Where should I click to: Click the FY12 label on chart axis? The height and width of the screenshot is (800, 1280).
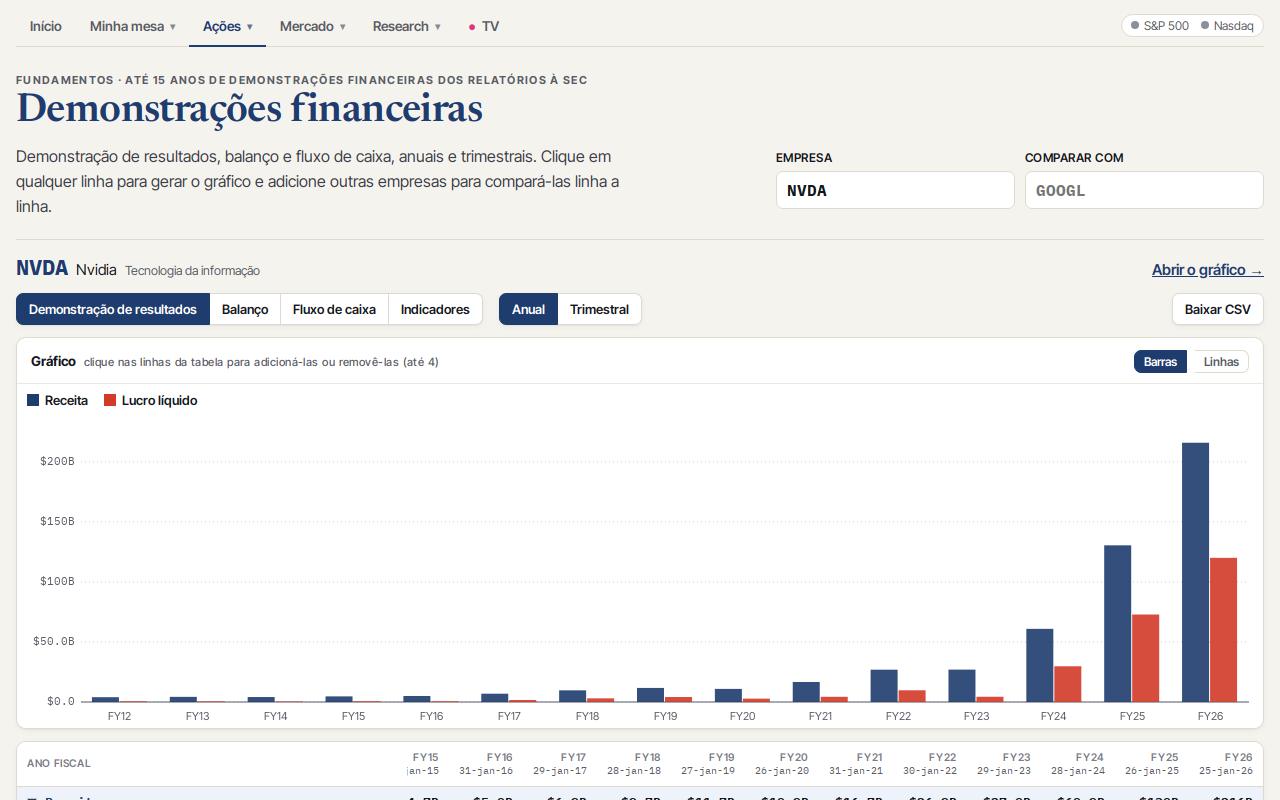(x=119, y=716)
